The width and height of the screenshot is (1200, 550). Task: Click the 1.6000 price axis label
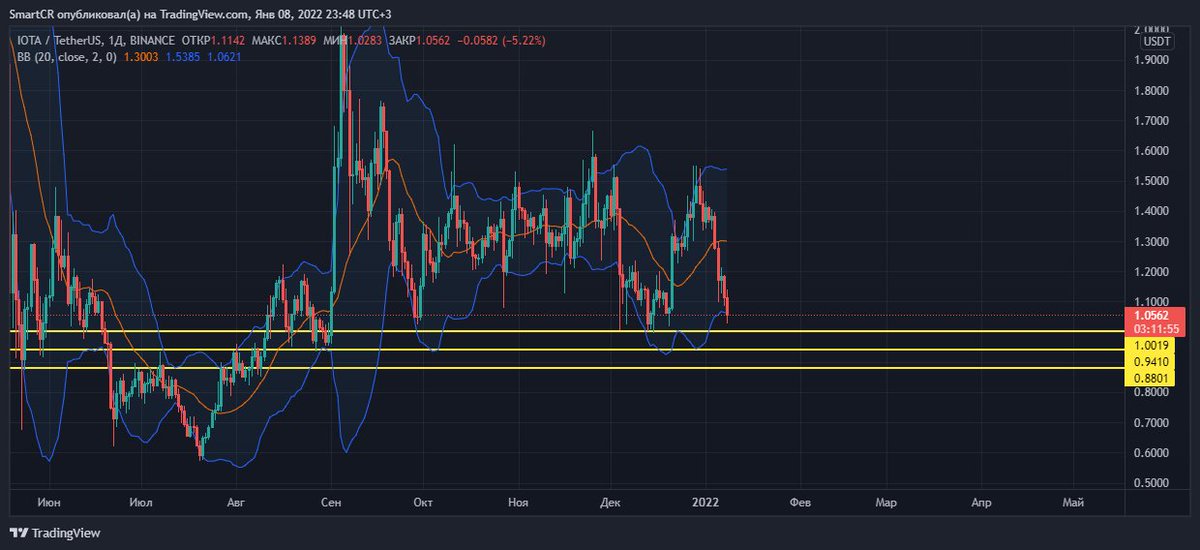point(1151,151)
